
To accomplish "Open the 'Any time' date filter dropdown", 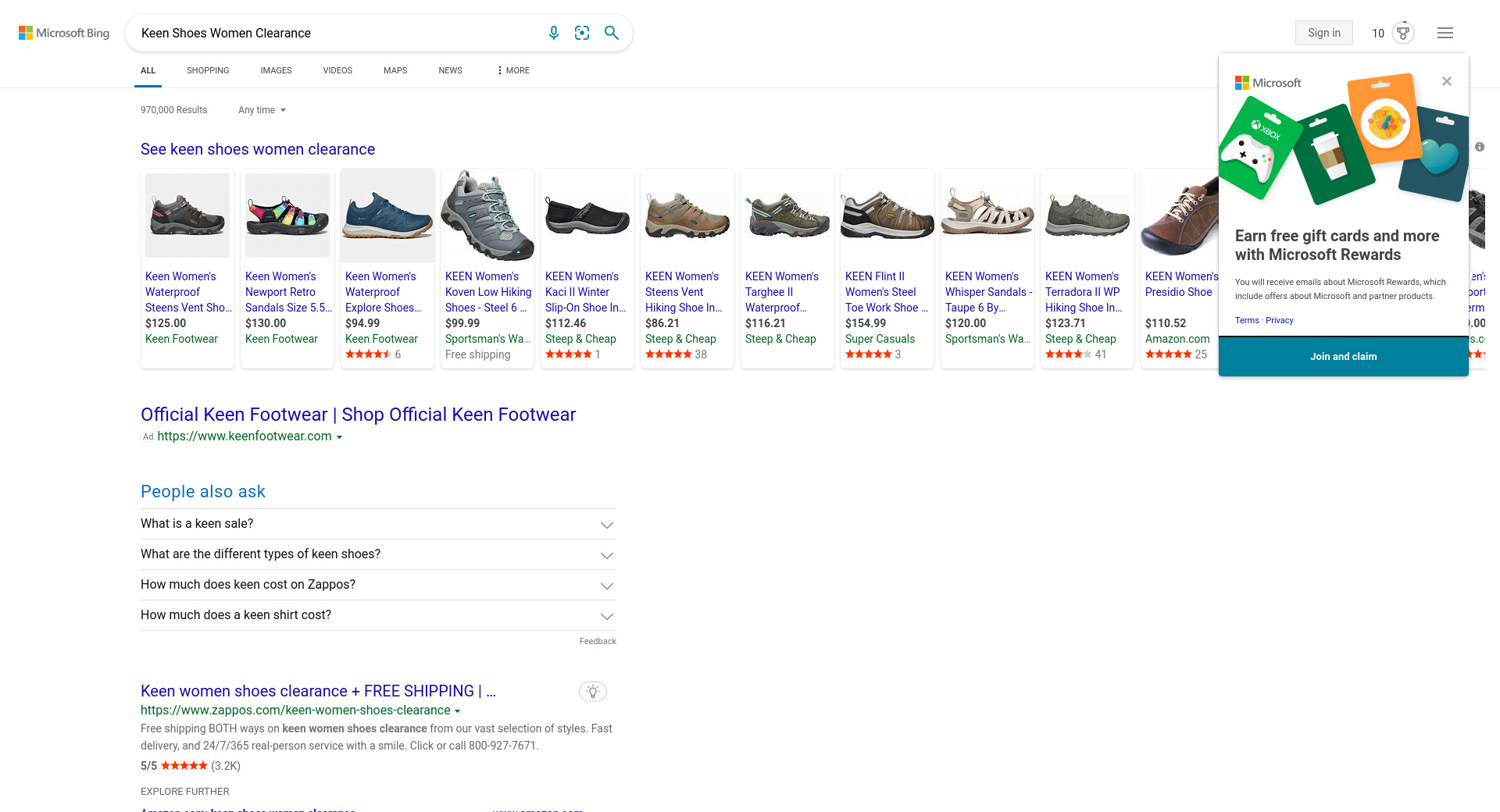I will pyautogui.click(x=262, y=110).
